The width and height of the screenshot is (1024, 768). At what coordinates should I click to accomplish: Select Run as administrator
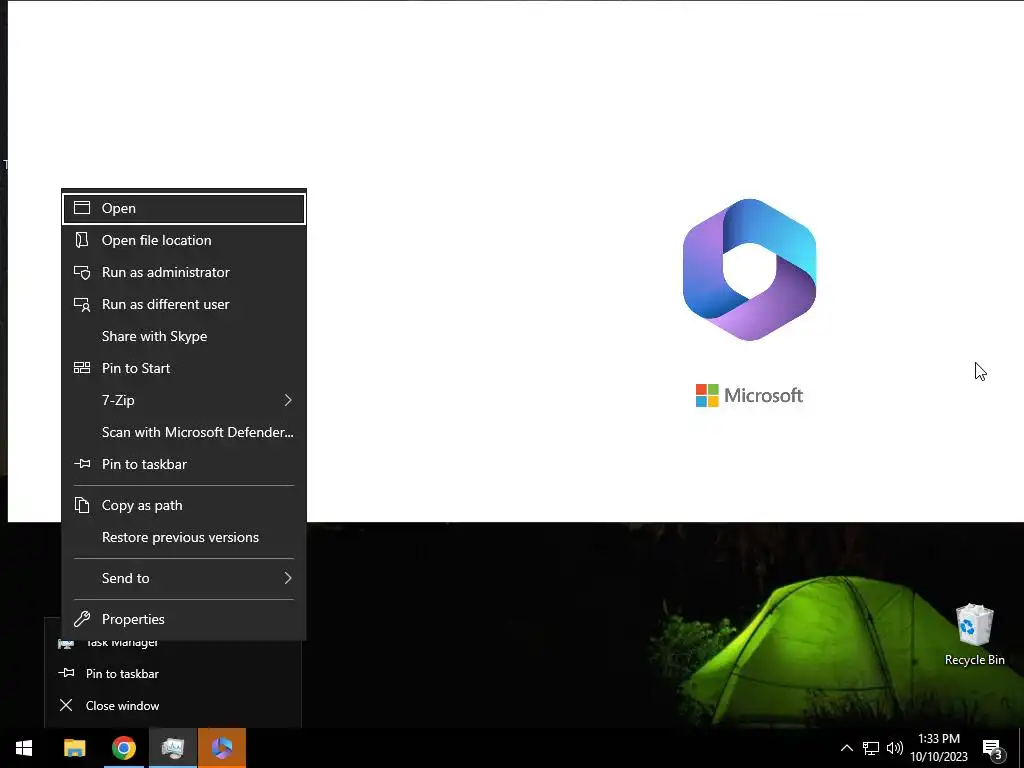184,272
